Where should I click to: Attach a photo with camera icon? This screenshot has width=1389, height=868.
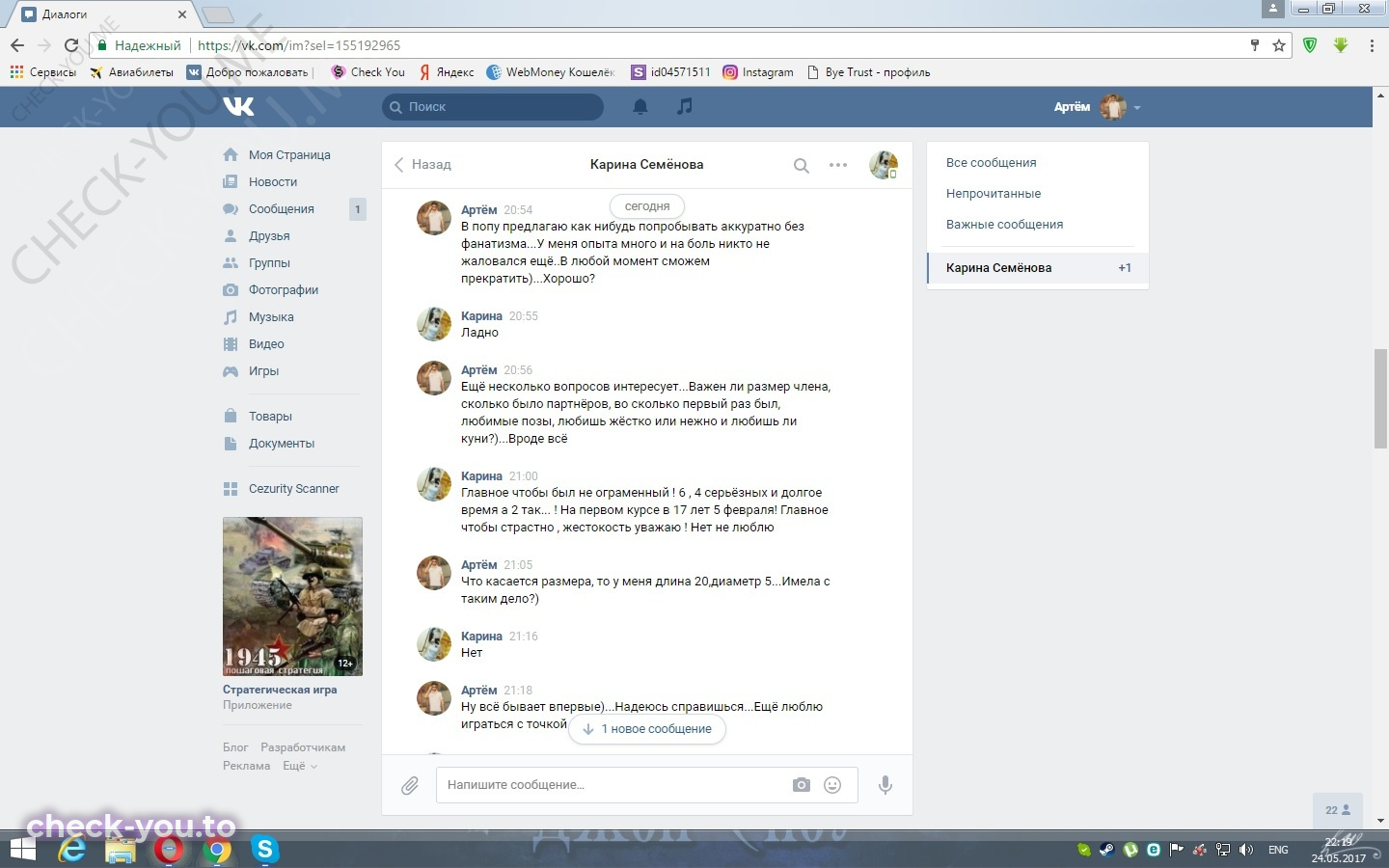[802, 785]
